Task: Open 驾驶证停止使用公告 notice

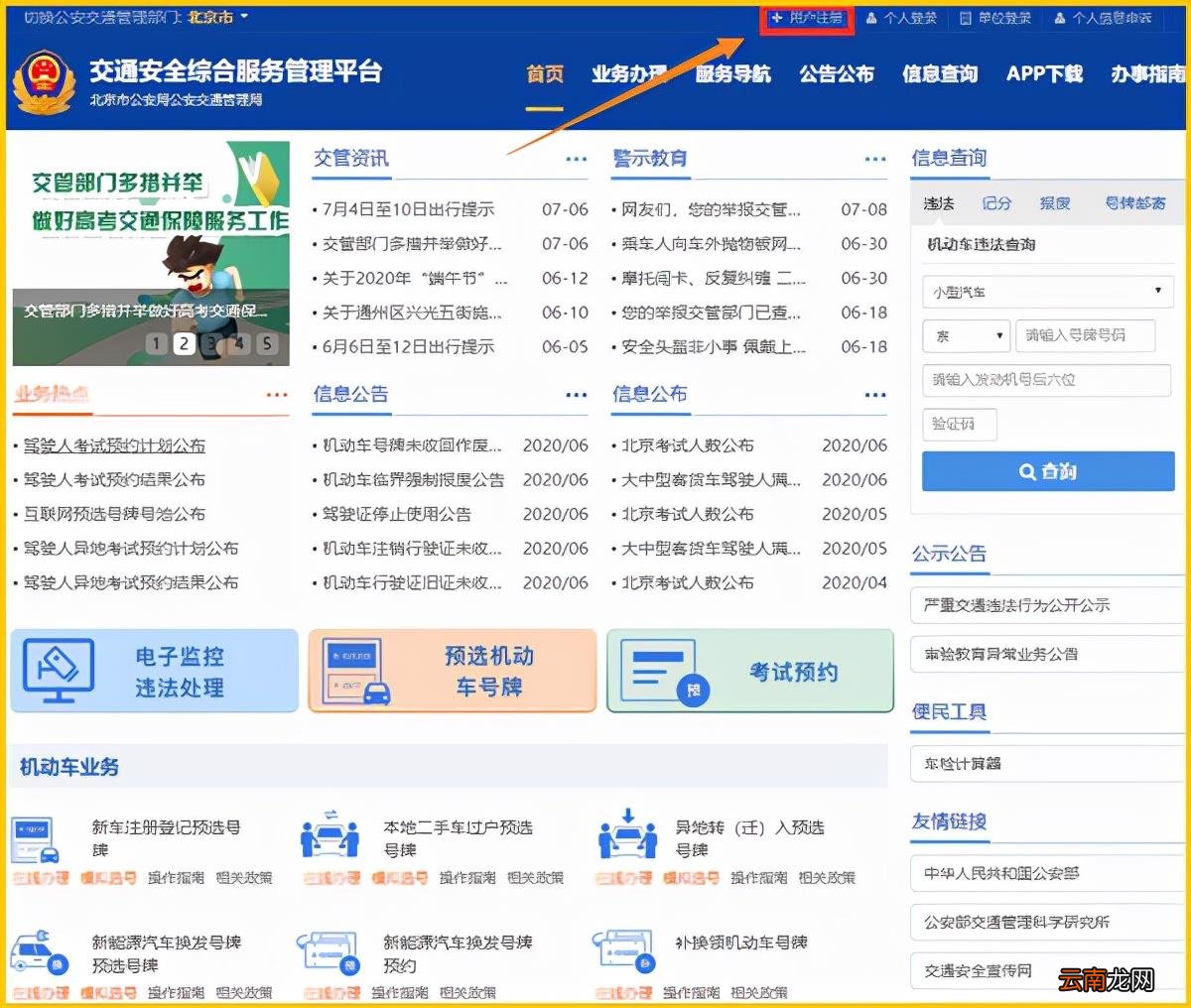Action: click(x=397, y=514)
